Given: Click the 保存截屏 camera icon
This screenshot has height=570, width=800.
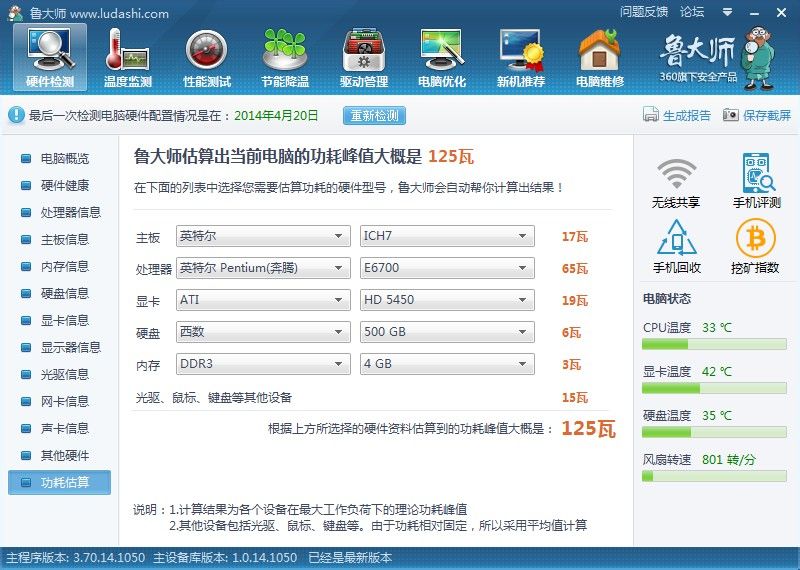Looking at the screenshot, I should coord(731,114).
